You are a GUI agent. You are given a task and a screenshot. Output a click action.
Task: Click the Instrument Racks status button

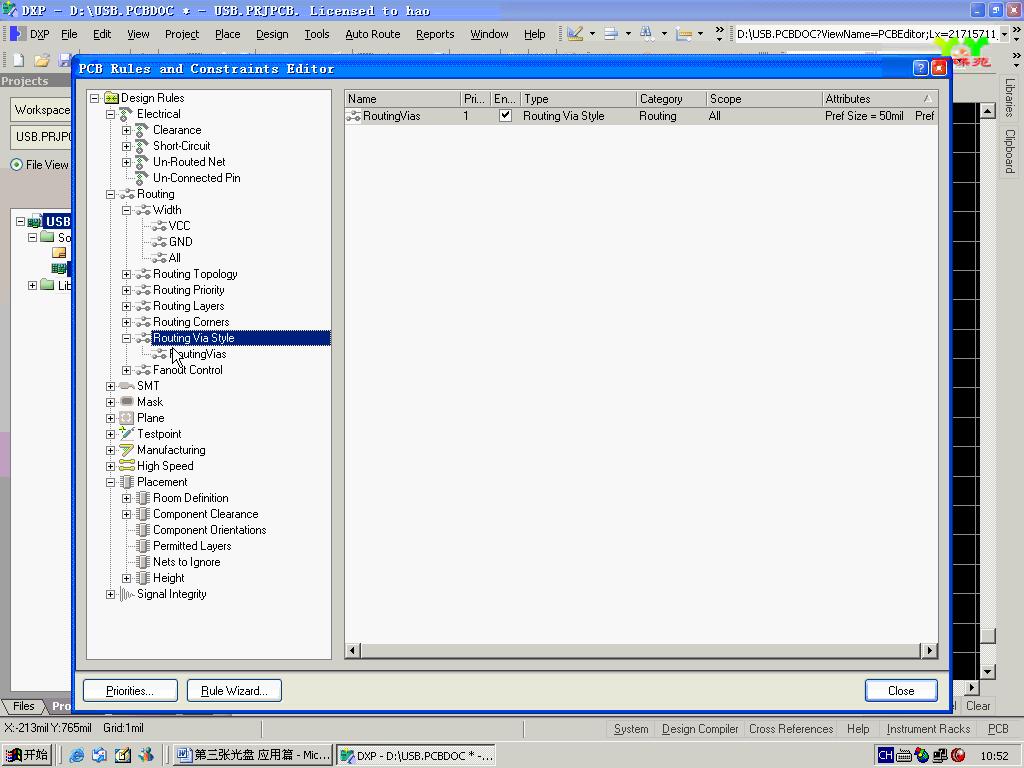[x=928, y=729]
